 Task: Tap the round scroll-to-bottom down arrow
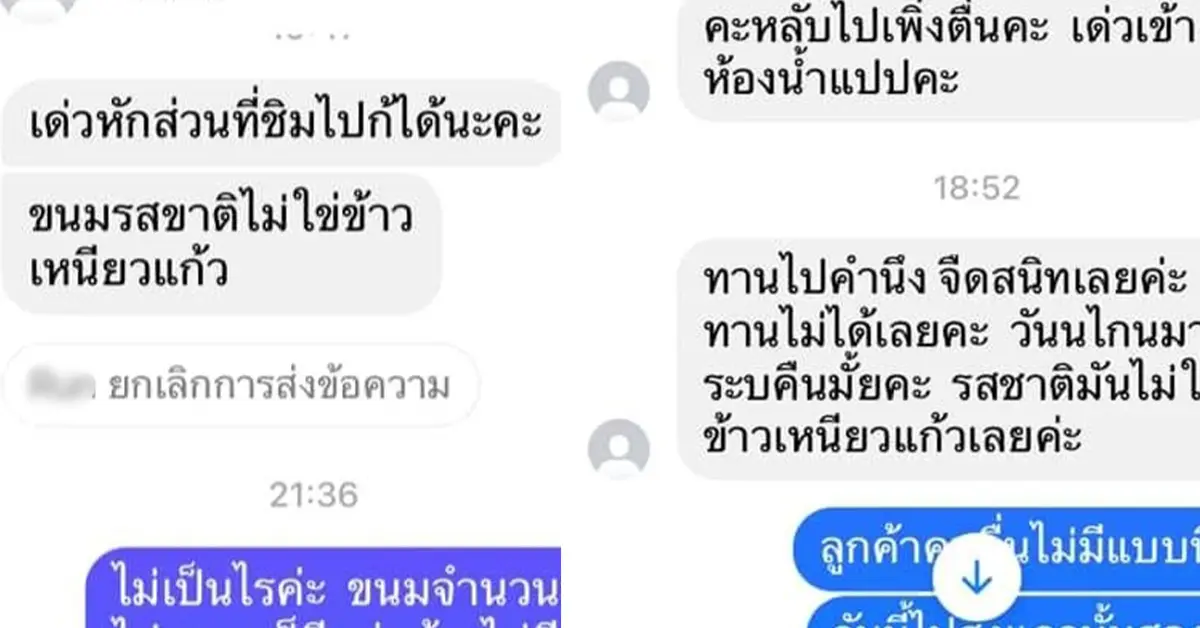coord(976,577)
